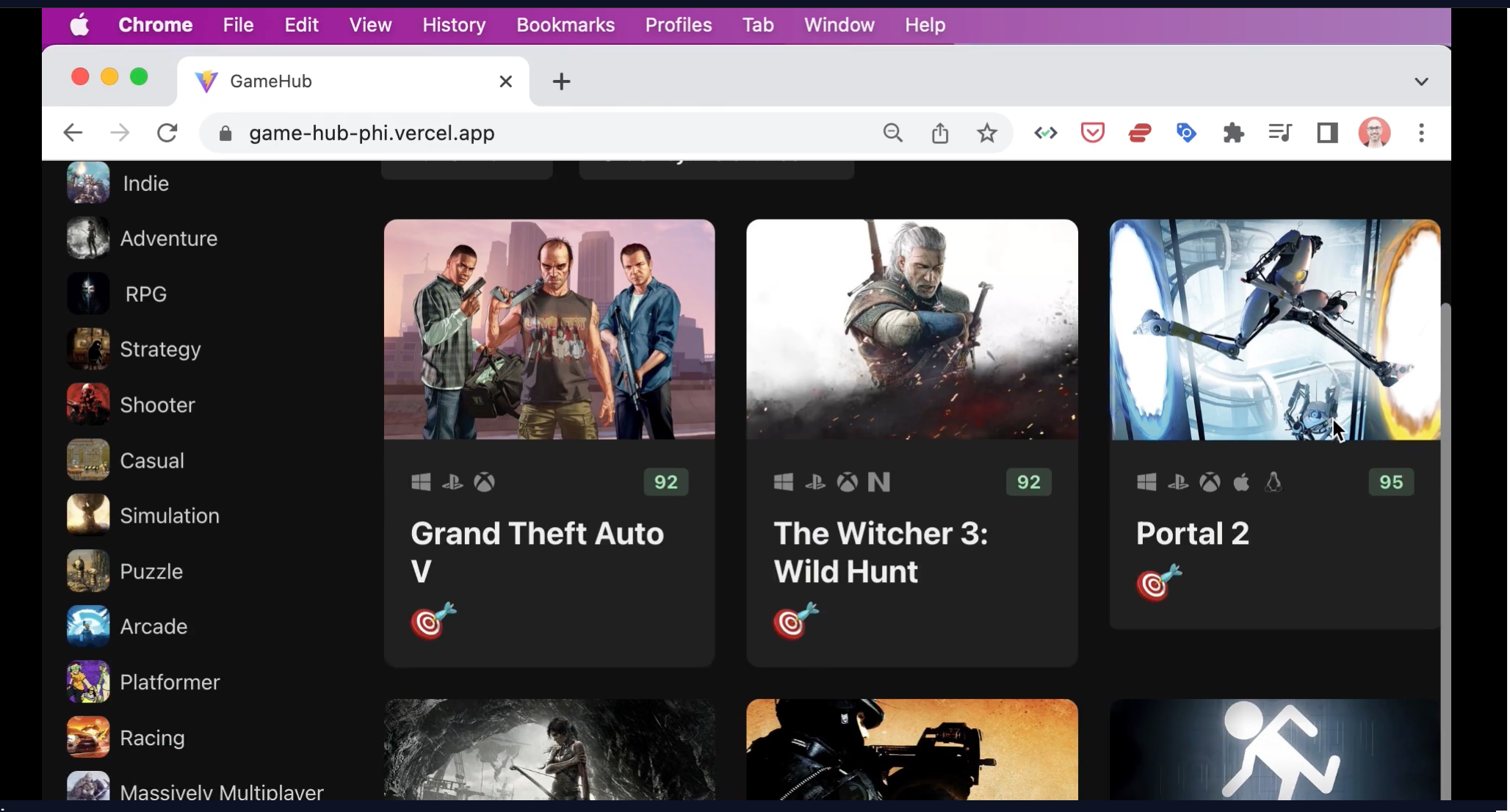Click the zoom magnifier in address bar
The height and width of the screenshot is (812, 1510).
point(893,133)
